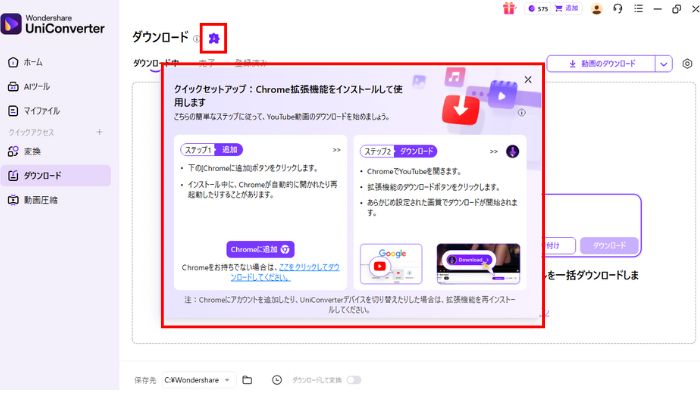This screenshot has height=400, width=700.
Task: Open download settings hexagon icon
Action: pos(688,64)
